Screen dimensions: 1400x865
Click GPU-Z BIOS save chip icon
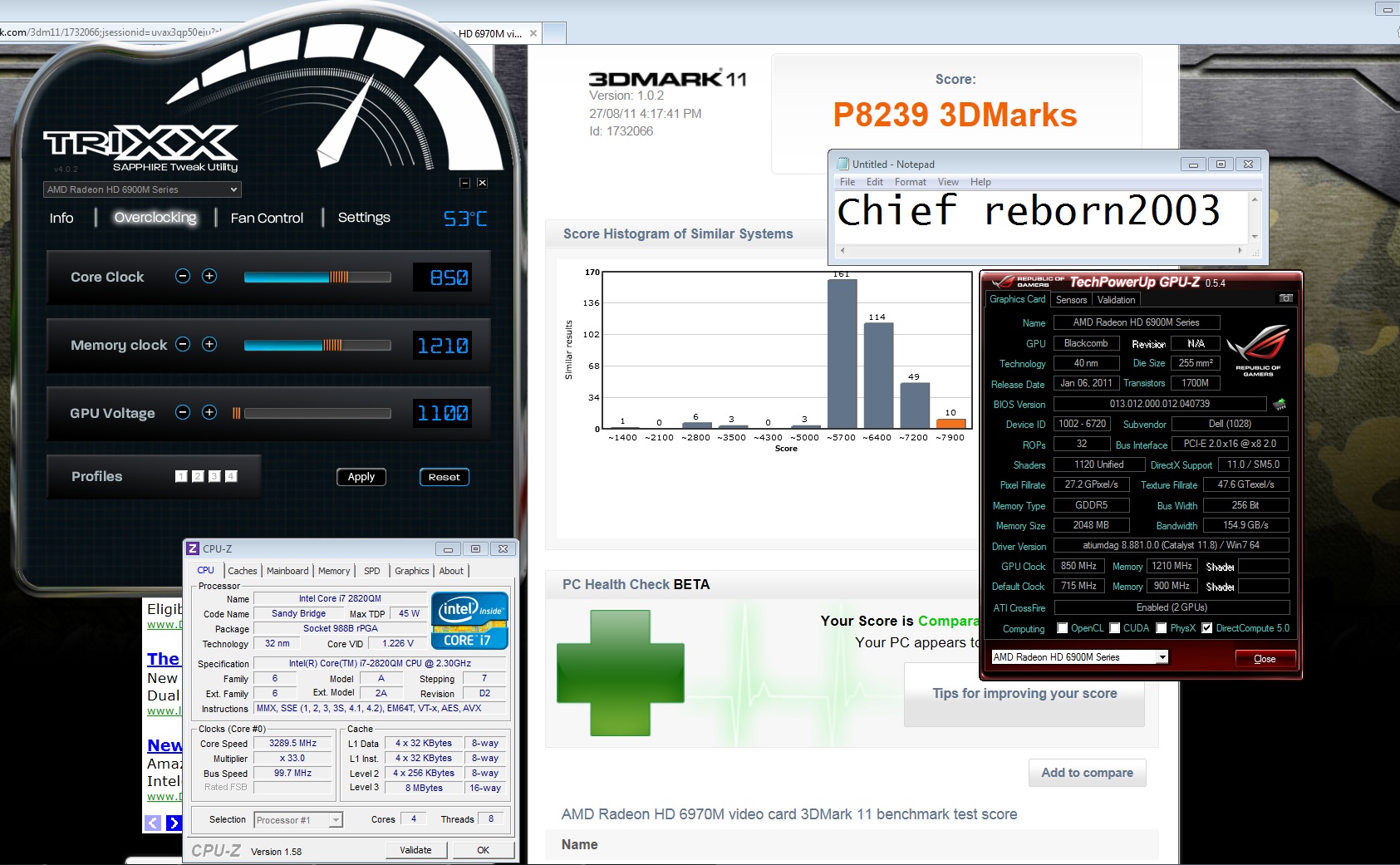(1280, 404)
